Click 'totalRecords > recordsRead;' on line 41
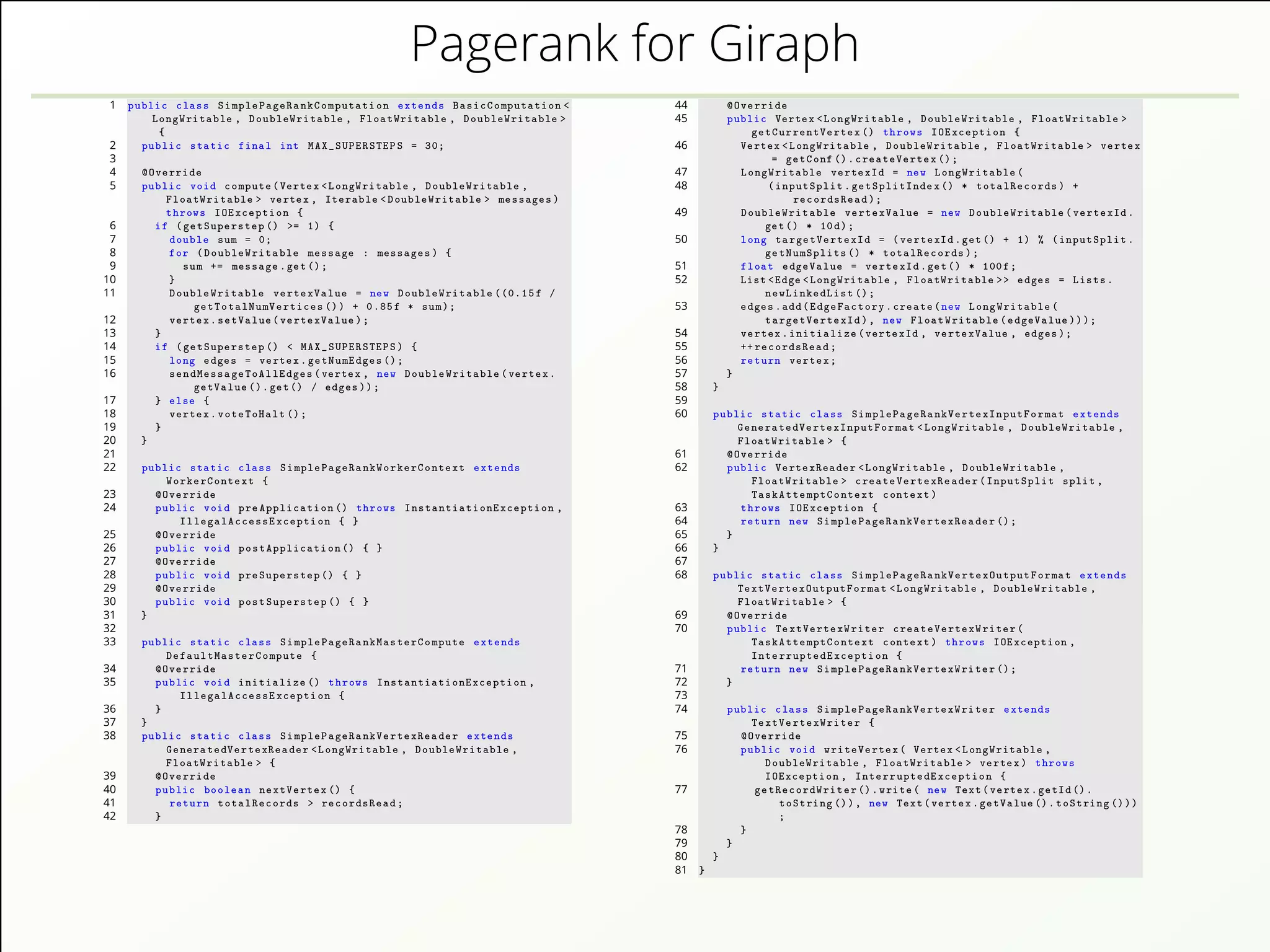This screenshot has width=1270, height=952. pyautogui.click(x=310, y=804)
